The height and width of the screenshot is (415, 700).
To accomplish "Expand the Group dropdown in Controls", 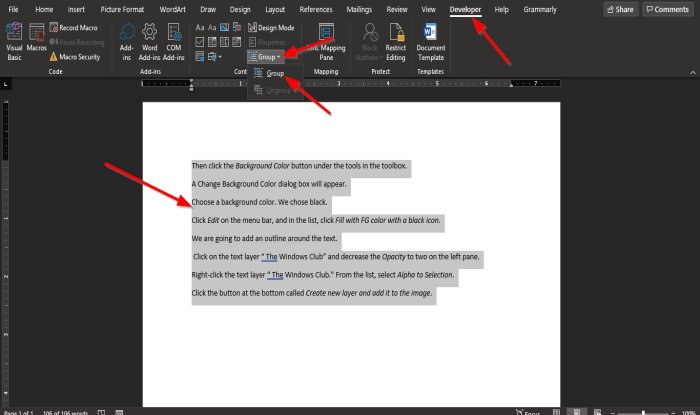I will (x=266, y=58).
